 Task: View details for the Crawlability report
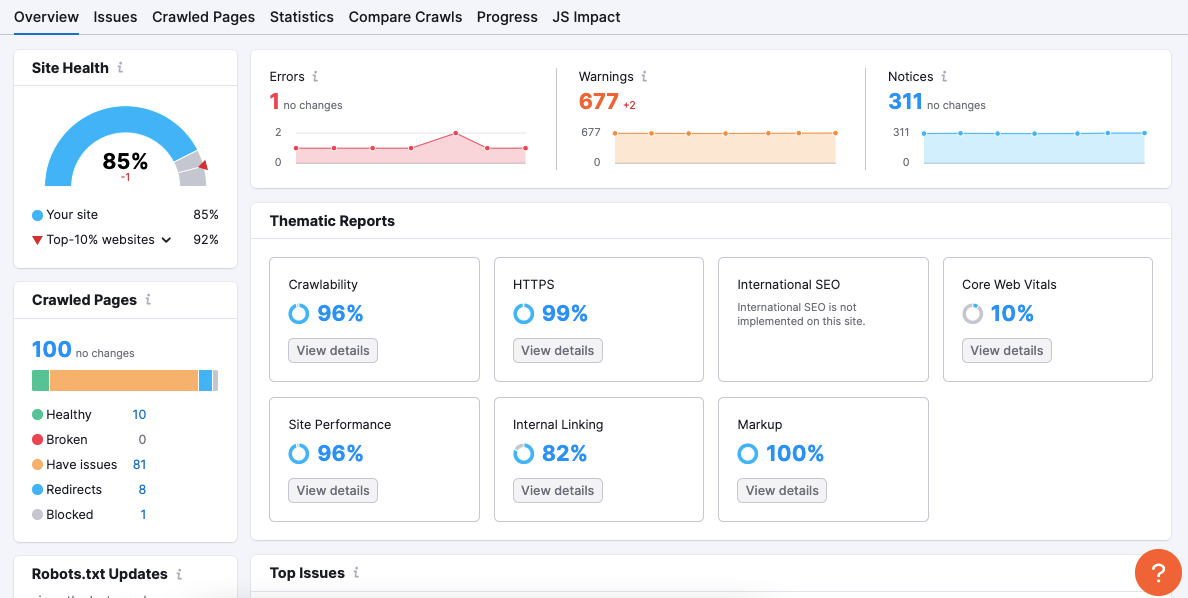[x=333, y=350]
